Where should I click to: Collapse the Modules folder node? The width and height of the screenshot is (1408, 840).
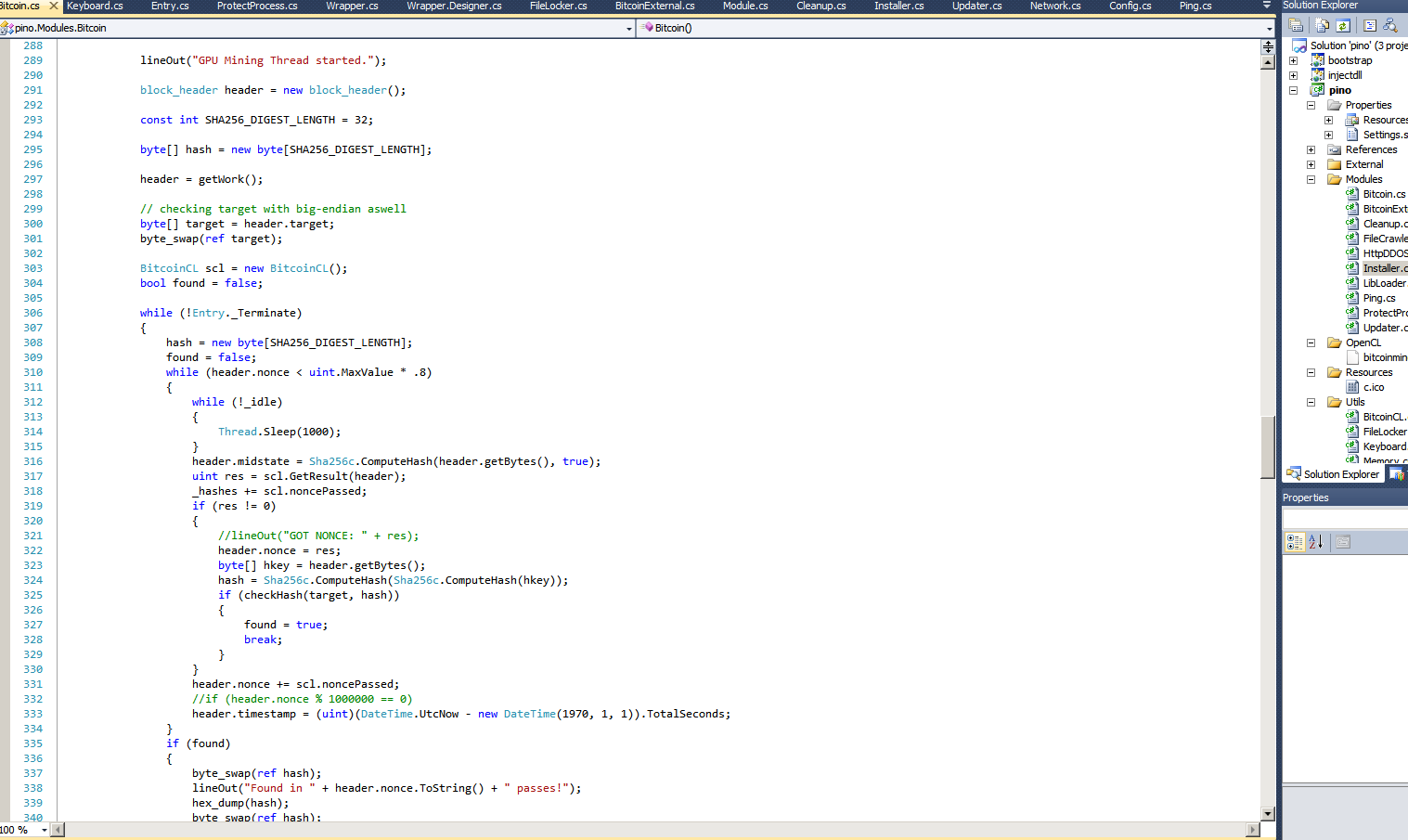click(x=1311, y=179)
